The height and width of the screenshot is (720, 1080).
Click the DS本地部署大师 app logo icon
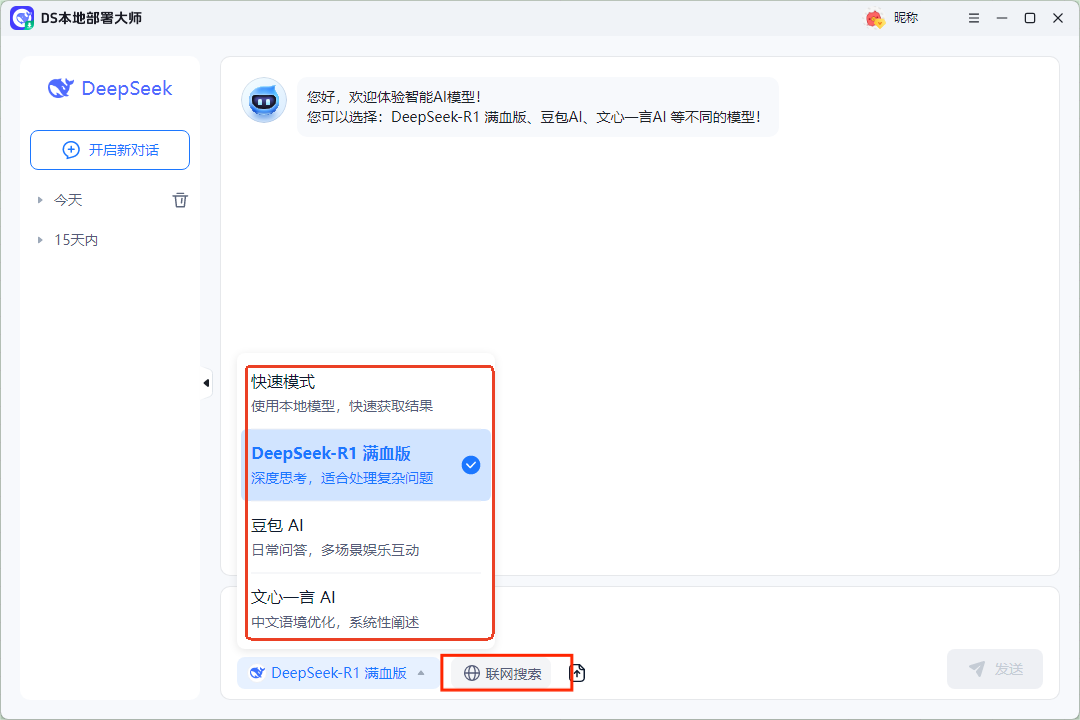point(22,19)
